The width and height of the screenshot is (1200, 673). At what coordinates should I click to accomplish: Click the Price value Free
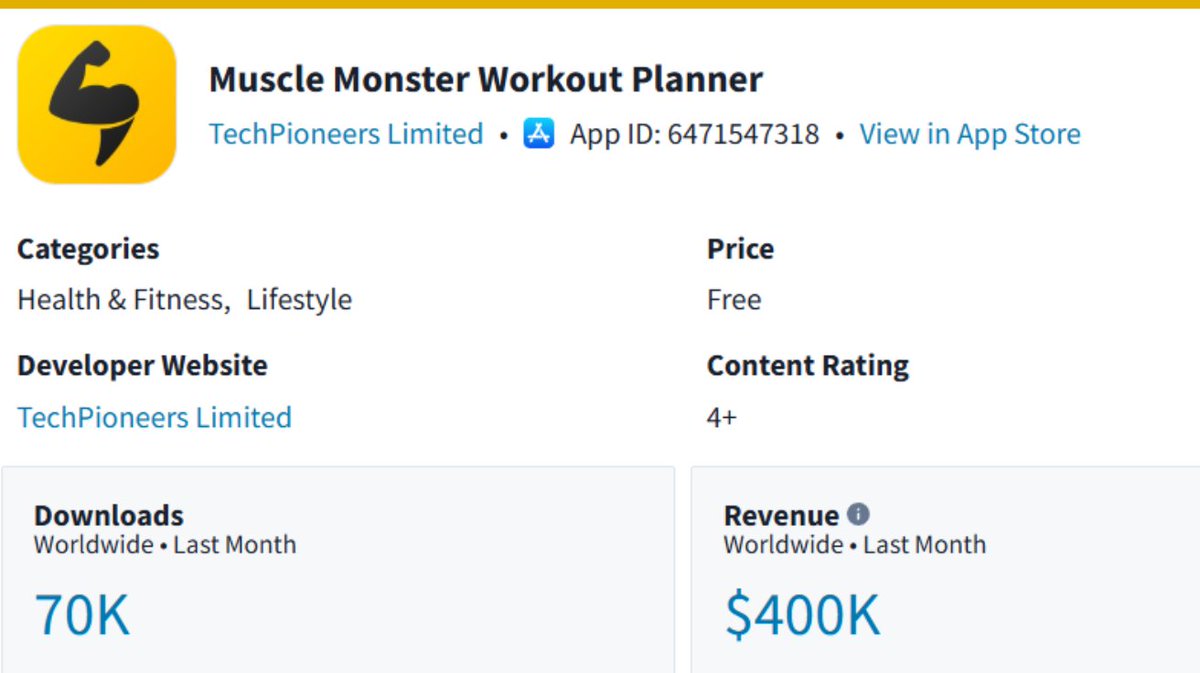(x=734, y=300)
